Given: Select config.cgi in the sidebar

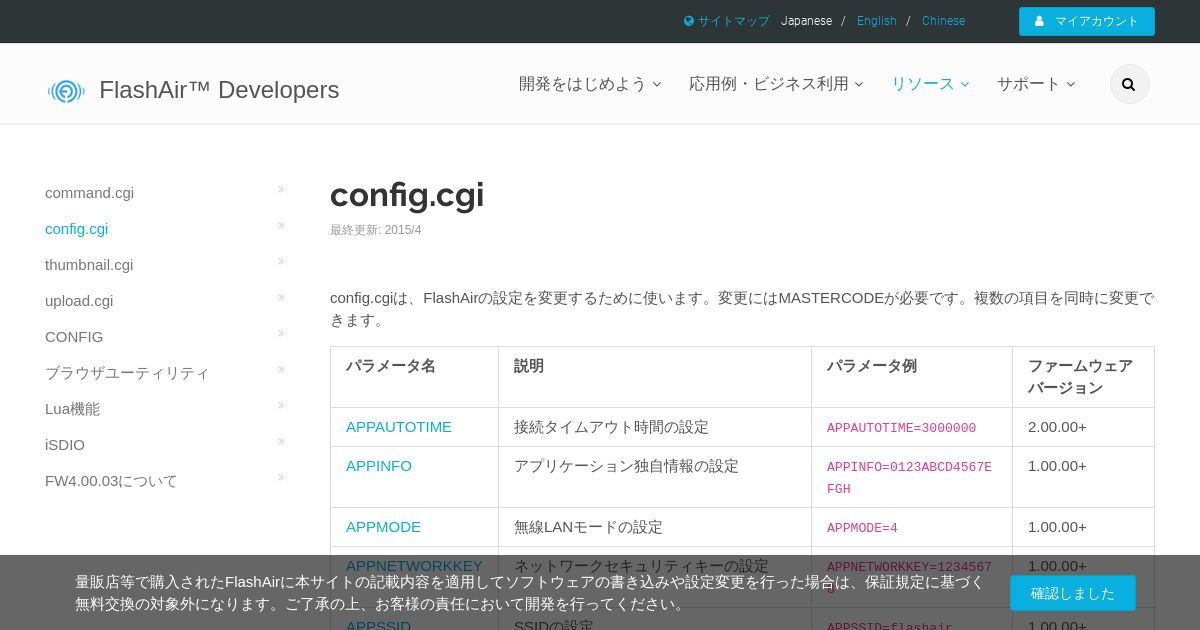Looking at the screenshot, I should click(x=76, y=229).
